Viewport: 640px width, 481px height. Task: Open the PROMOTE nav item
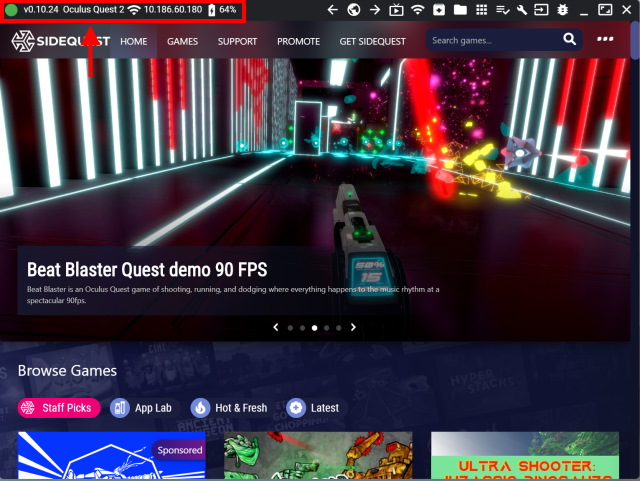point(298,41)
